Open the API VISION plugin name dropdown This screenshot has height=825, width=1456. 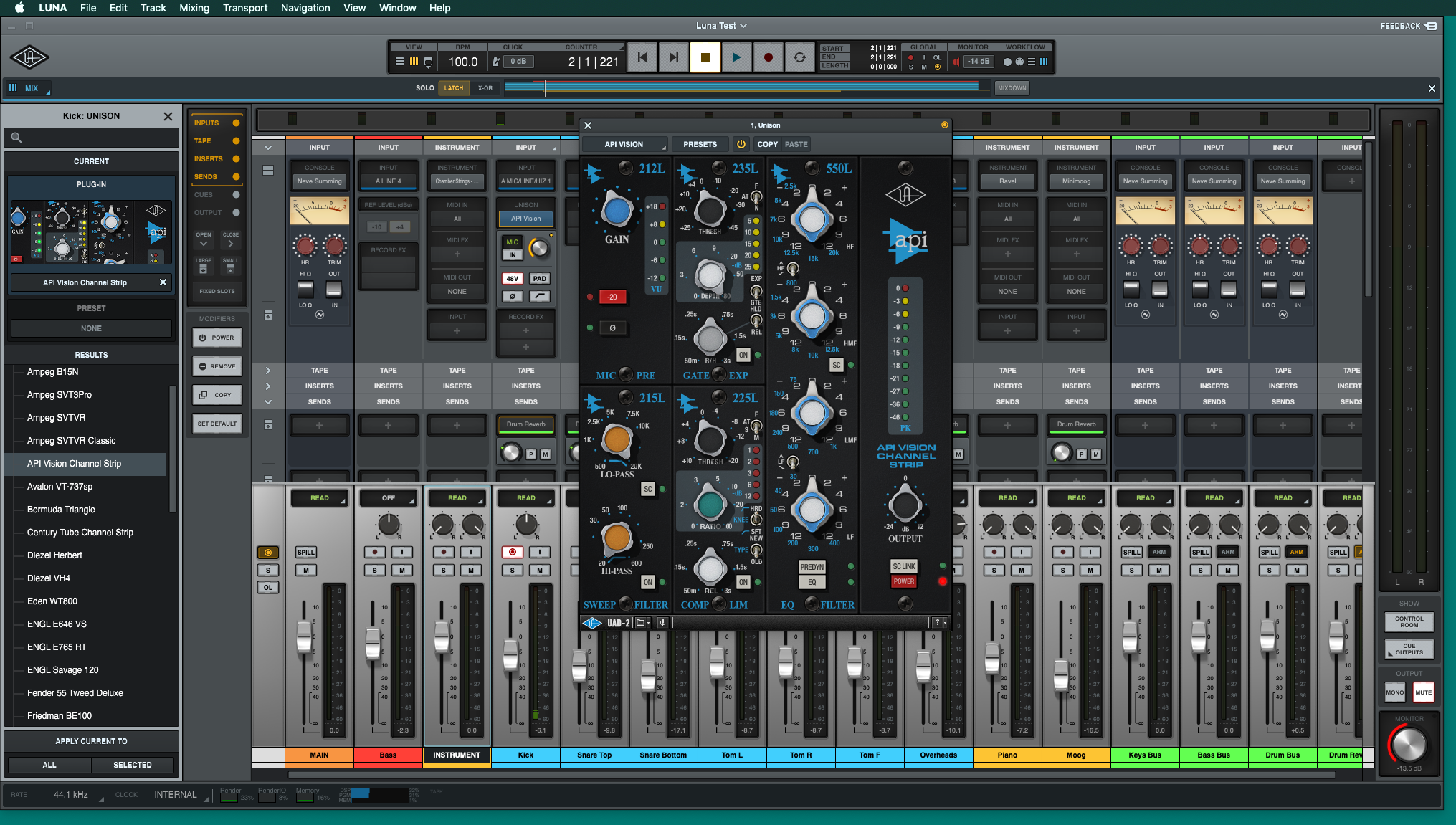(x=624, y=144)
